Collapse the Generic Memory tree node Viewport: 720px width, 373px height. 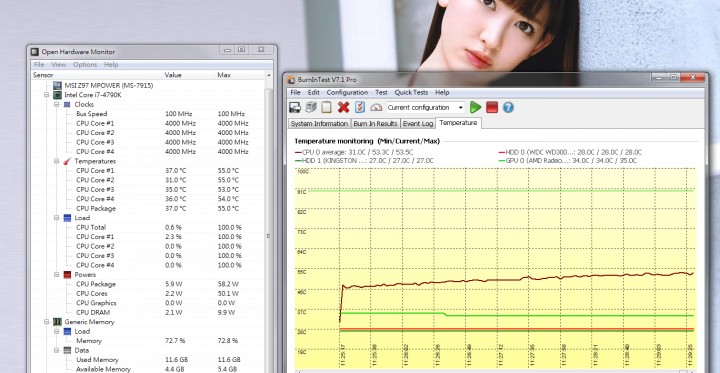coord(46,322)
